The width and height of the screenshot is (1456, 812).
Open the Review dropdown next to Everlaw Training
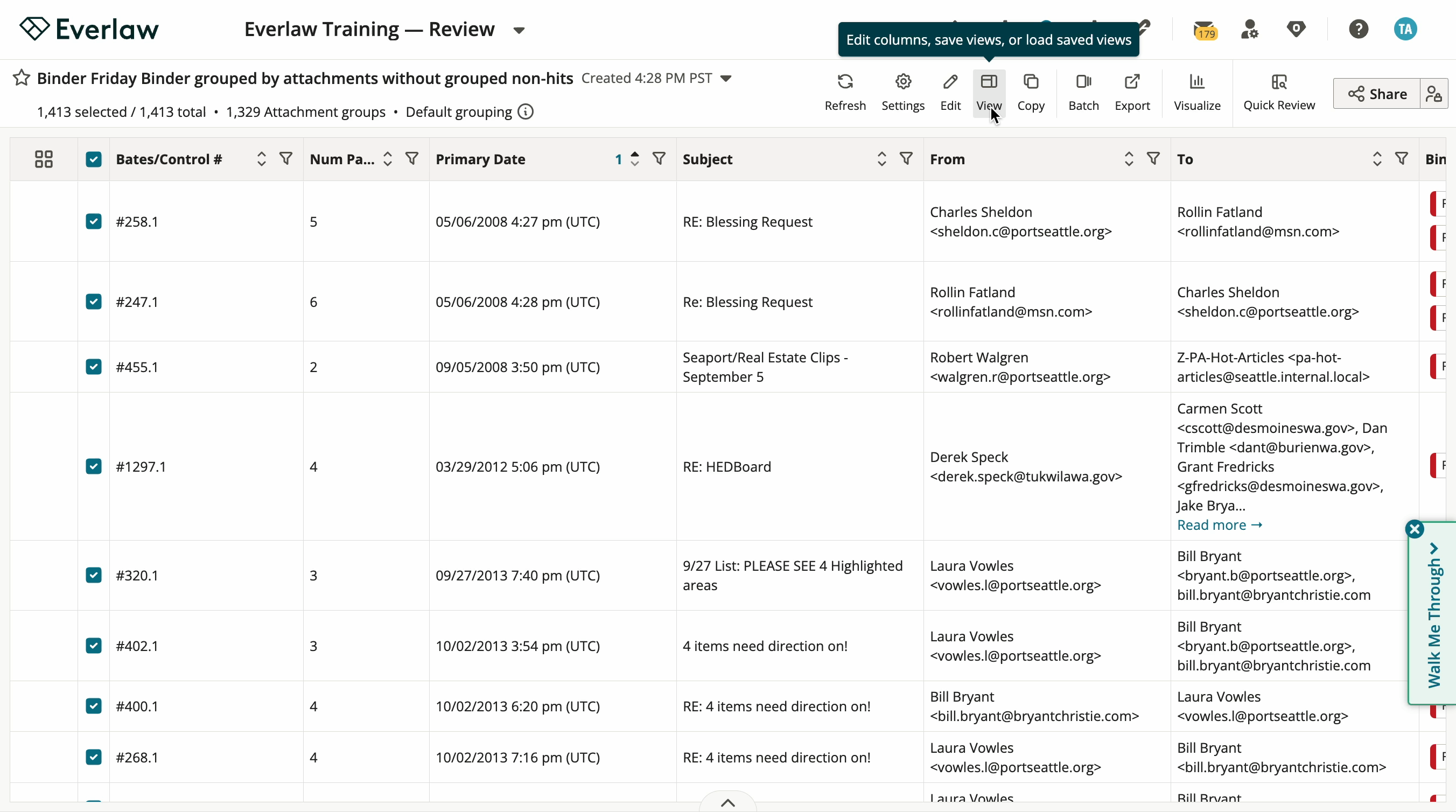tap(519, 30)
